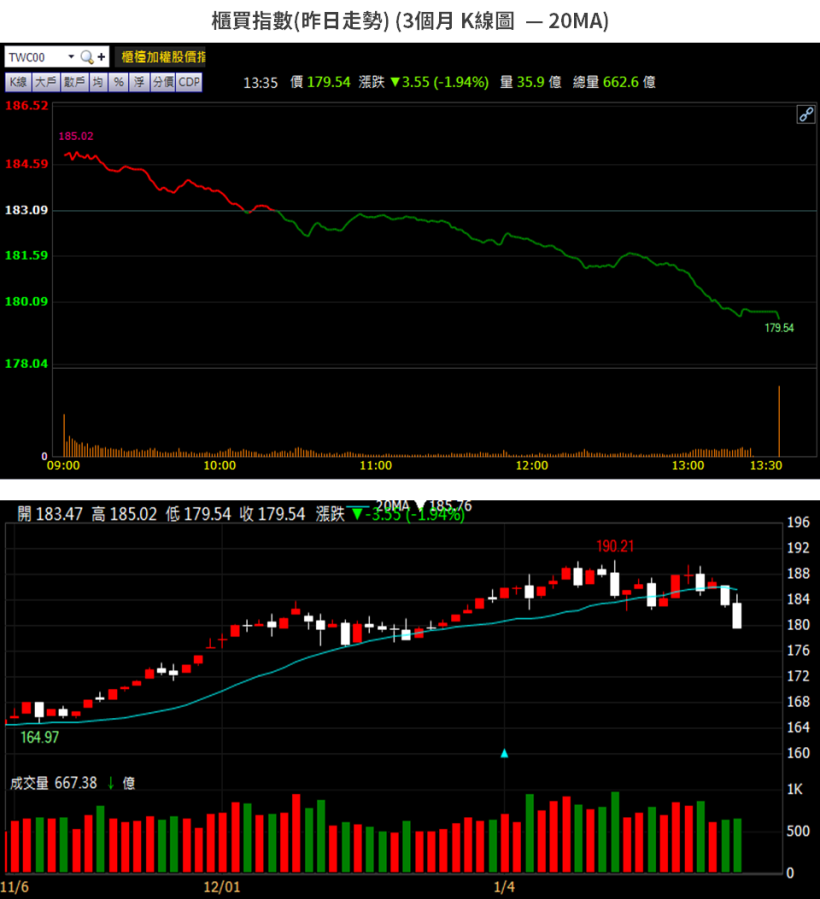Click the magnifier search icon beside TWC00
Viewport: 820px width, 899px height.
[x=86, y=57]
